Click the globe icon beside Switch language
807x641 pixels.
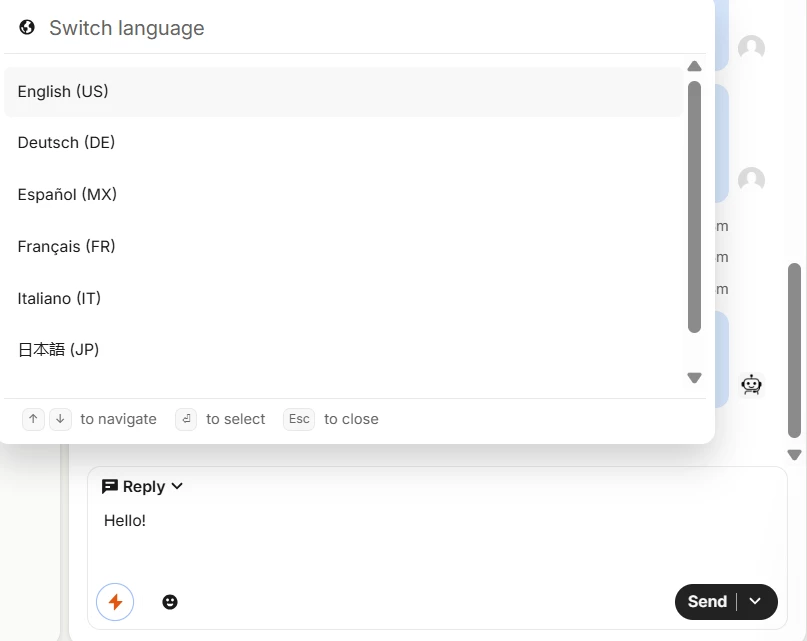(27, 27)
